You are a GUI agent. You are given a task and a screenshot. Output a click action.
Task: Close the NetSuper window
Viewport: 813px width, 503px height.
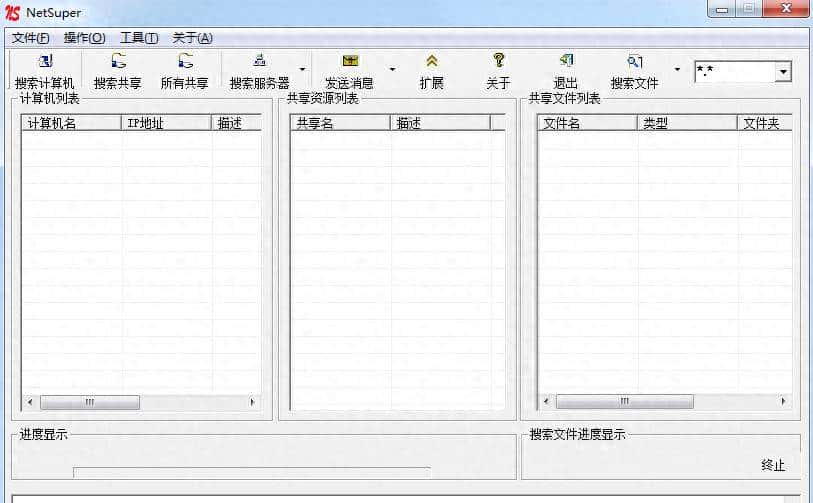(x=787, y=9)
